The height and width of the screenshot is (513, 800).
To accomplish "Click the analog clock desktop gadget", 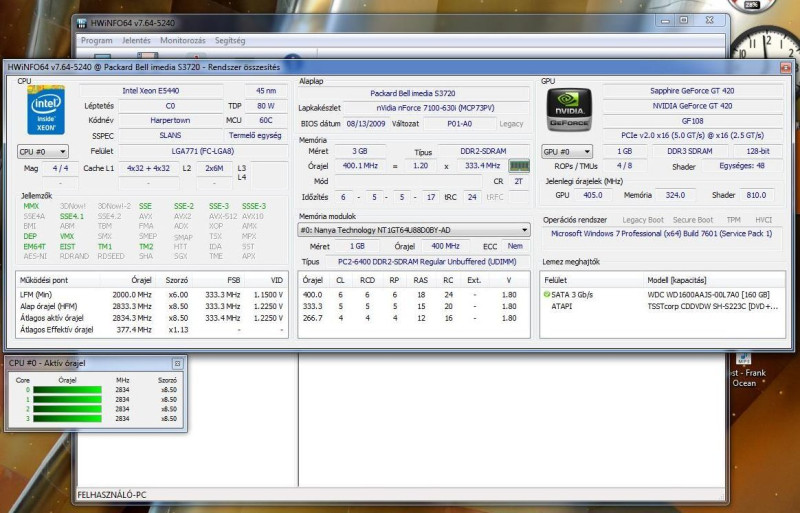I will click(x=765, y=54).
